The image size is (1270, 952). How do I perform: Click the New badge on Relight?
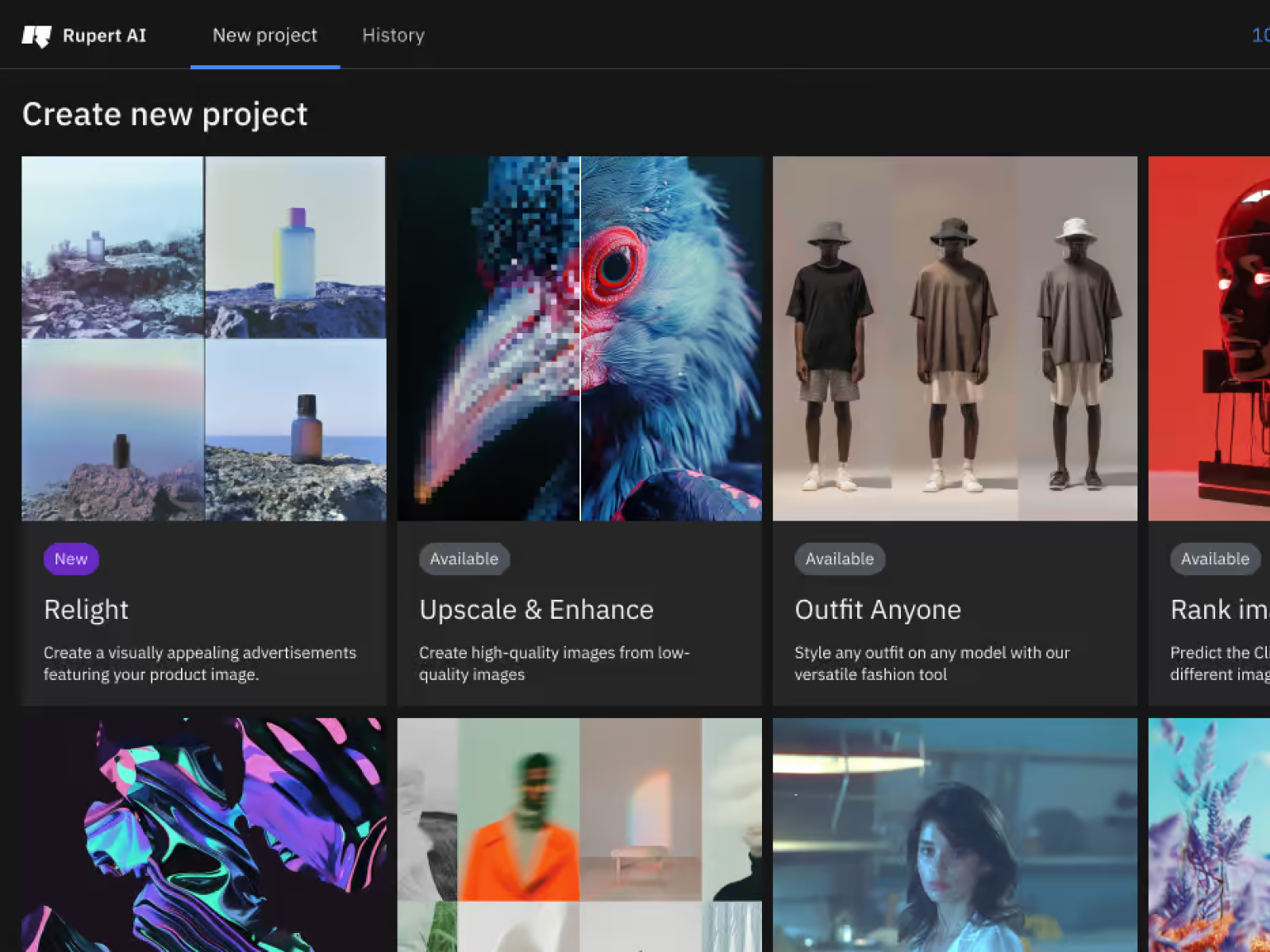[71, 559]
